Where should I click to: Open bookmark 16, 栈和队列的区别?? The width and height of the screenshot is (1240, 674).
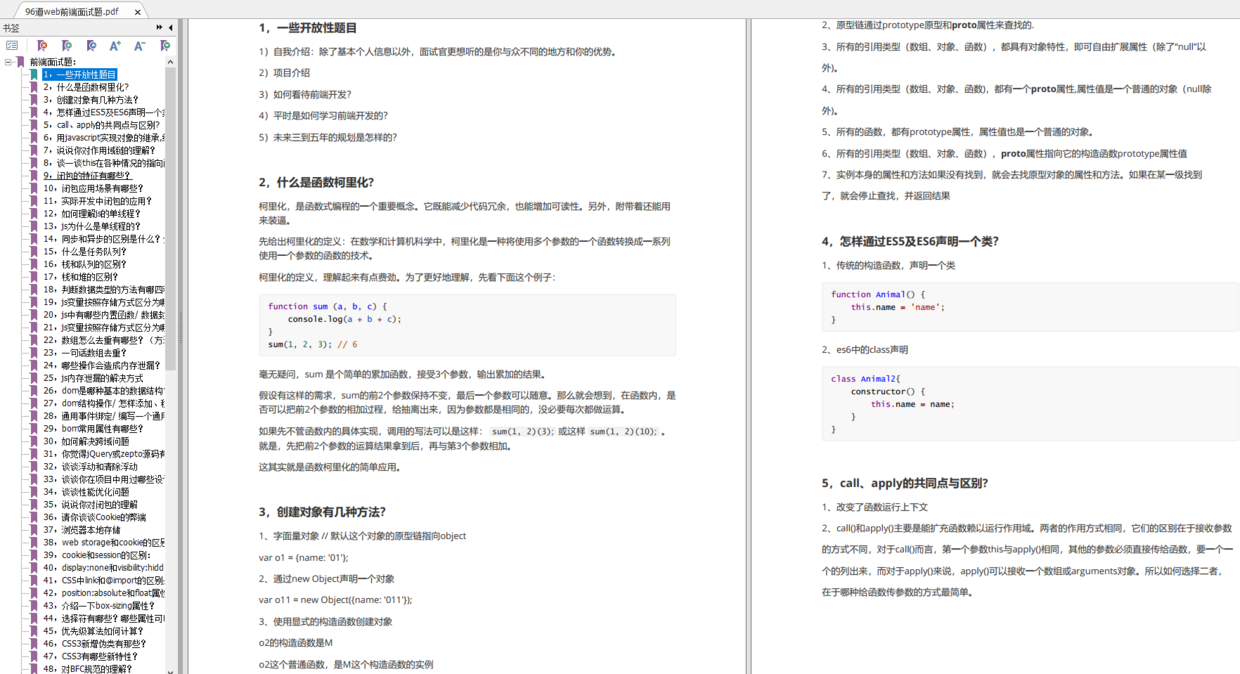(x=84, y=265)
